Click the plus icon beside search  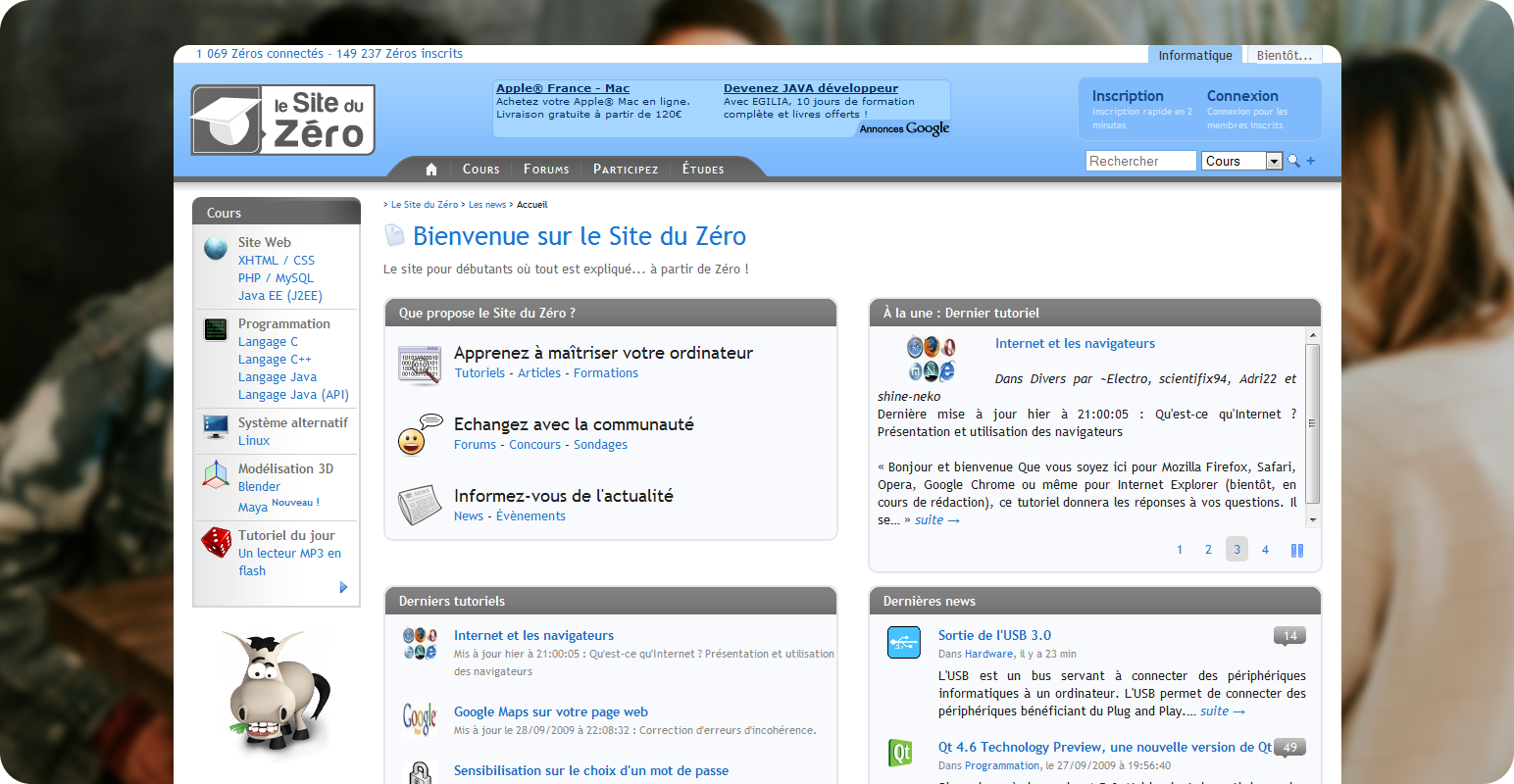click(x=1311, y=161)
